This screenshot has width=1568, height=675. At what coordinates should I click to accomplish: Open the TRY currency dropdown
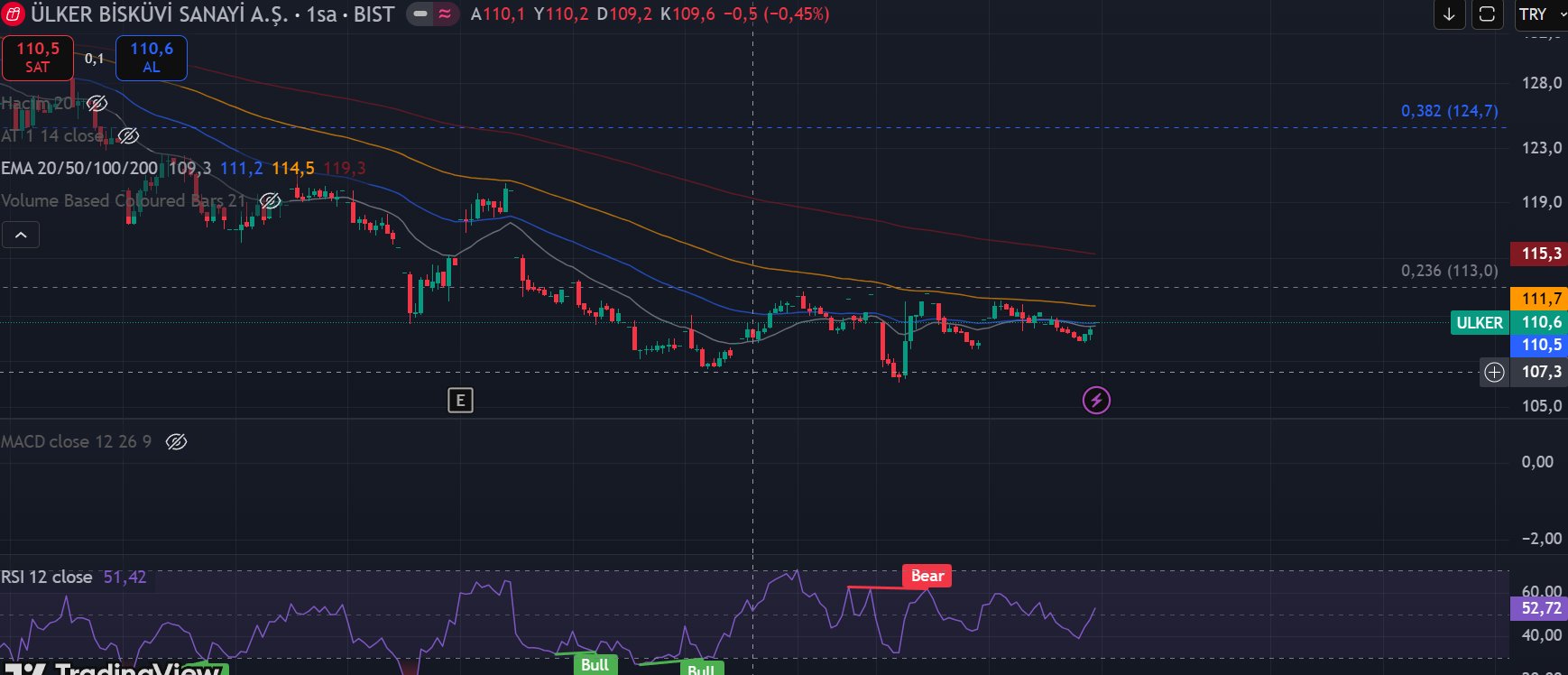pyautogui.click(x=1541, y=14)
